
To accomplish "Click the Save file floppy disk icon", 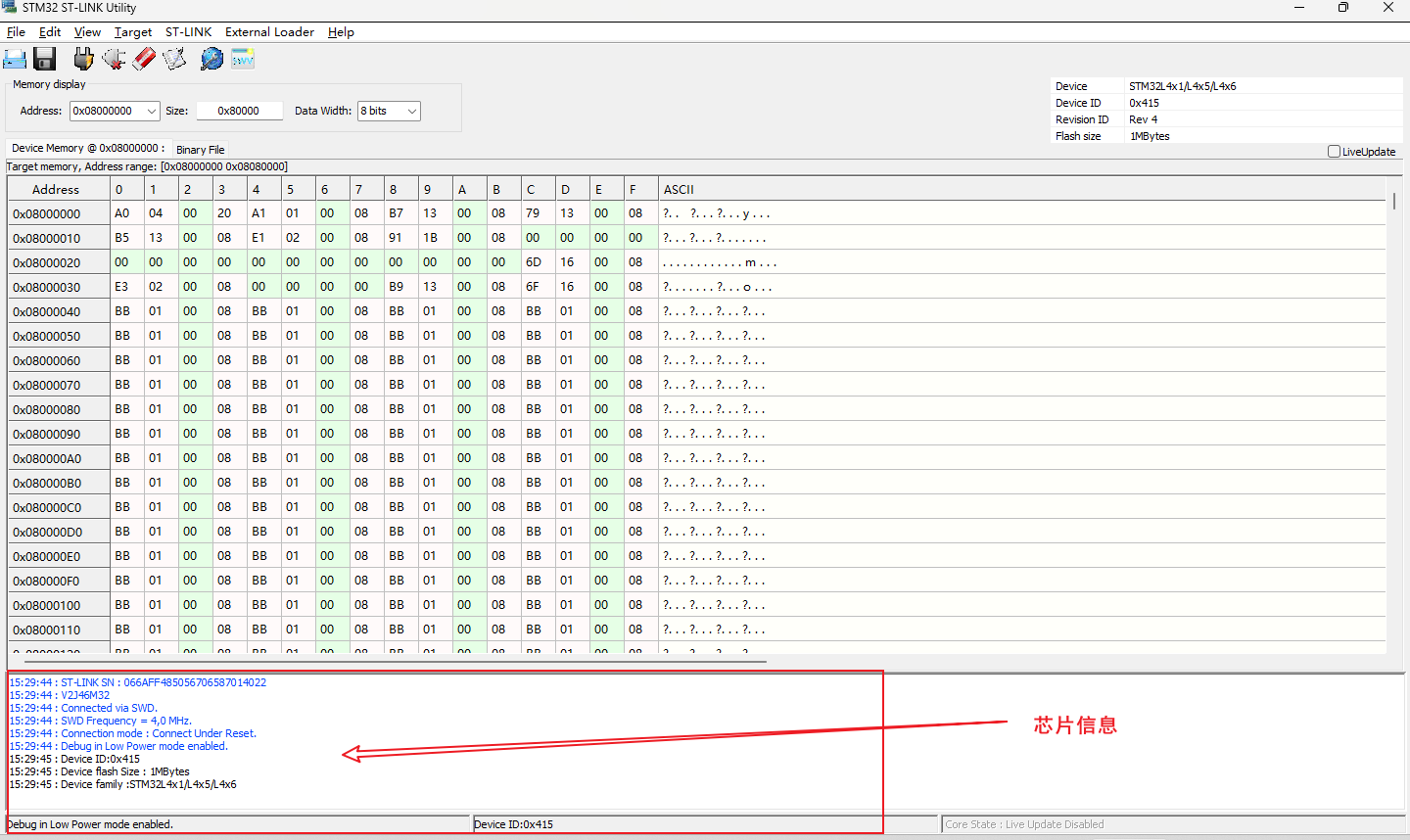I will pos(45,60).
